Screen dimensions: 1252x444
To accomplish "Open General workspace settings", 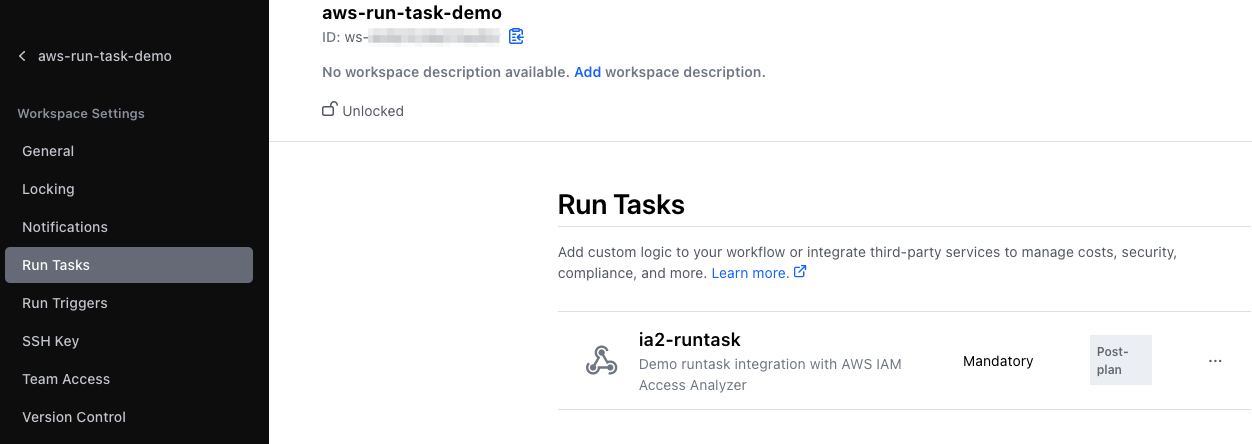I will click(x=129, y=151).
